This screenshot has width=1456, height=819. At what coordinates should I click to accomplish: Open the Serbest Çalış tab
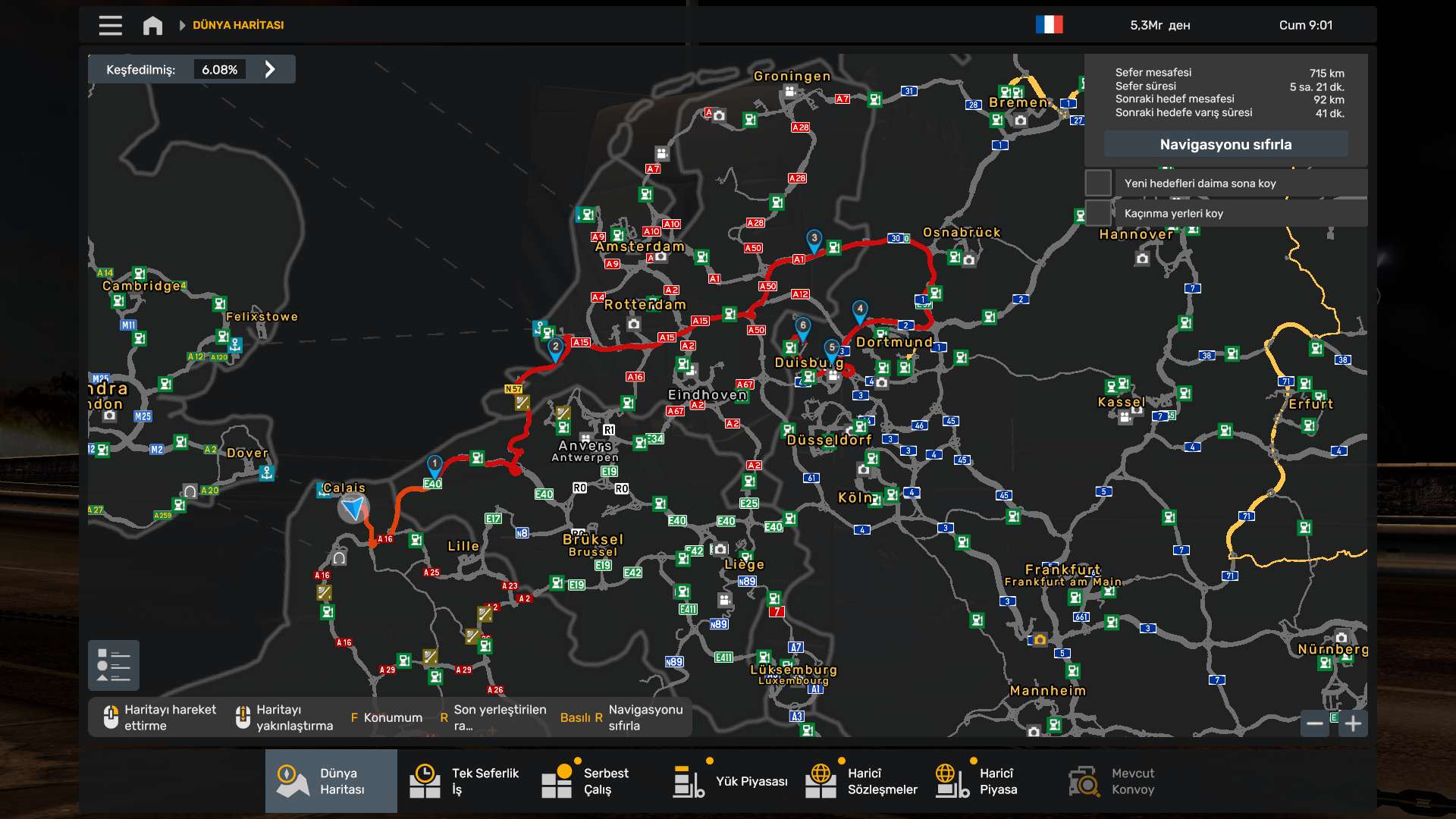(x=595, y=781)
